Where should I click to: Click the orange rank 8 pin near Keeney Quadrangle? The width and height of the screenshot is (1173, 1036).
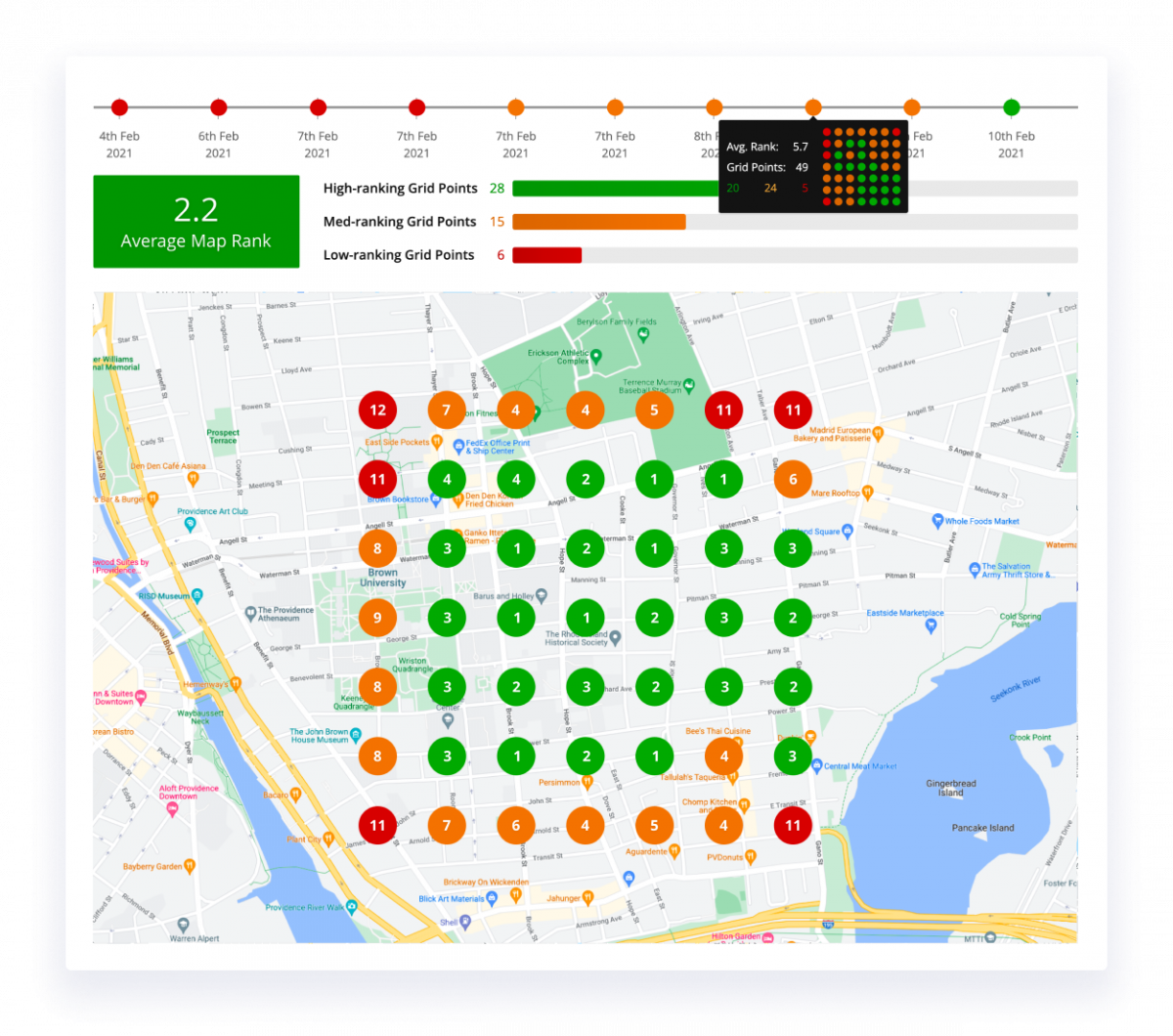[x=377, y=686]
